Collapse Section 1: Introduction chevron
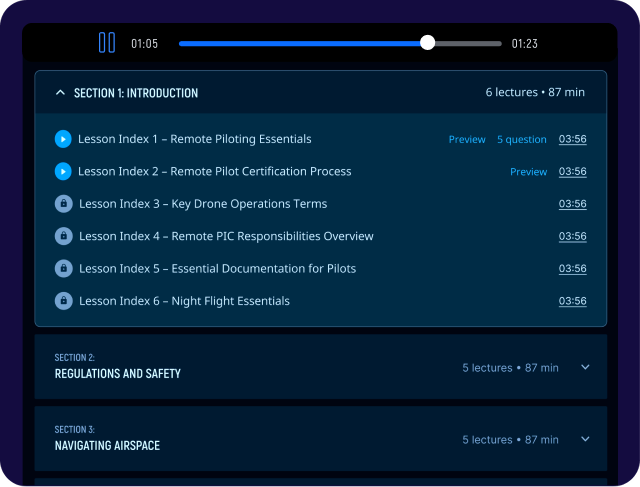Image resolution: width=640 pixels, height=487 pixels. (60, 93)
